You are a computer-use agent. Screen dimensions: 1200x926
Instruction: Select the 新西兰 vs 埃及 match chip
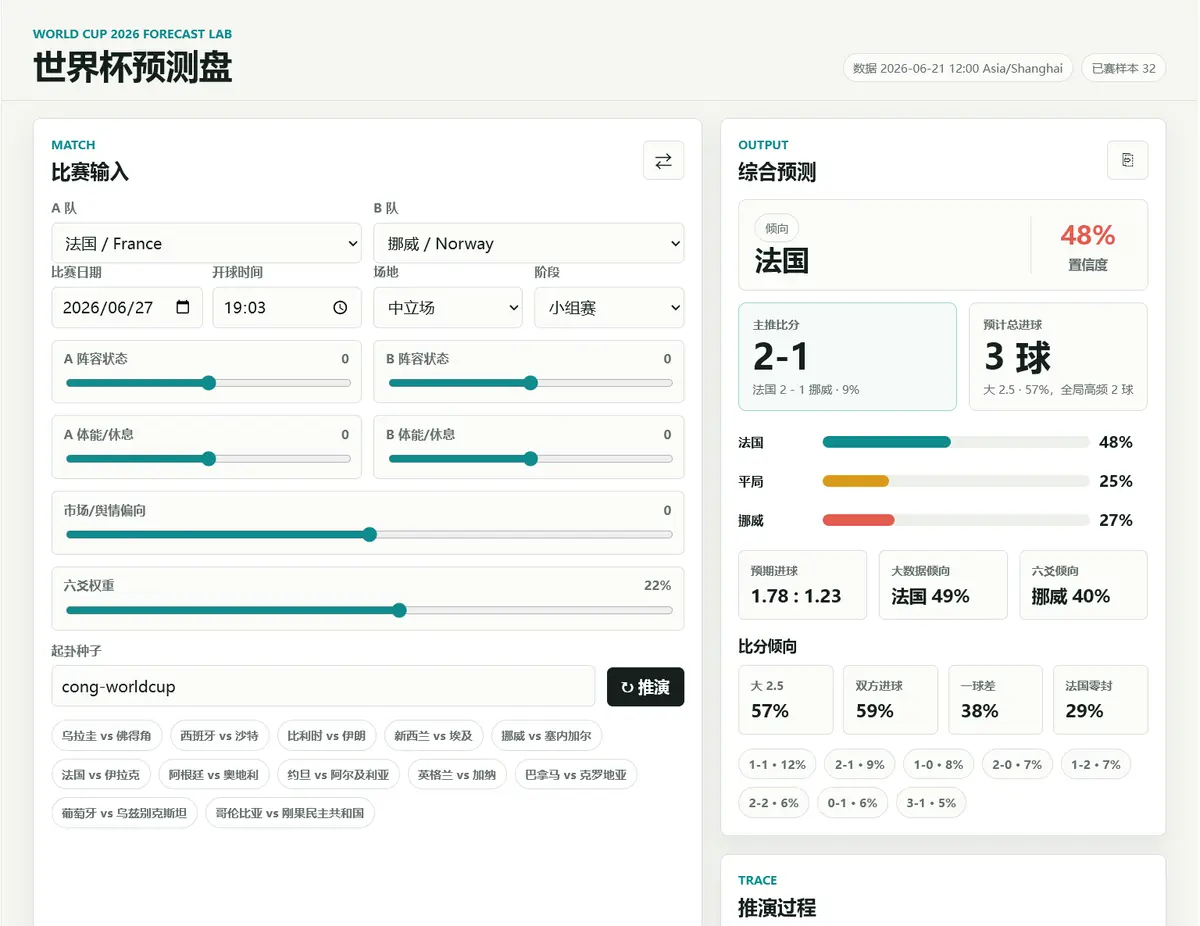pyautogui.click(x=433, y=736)
